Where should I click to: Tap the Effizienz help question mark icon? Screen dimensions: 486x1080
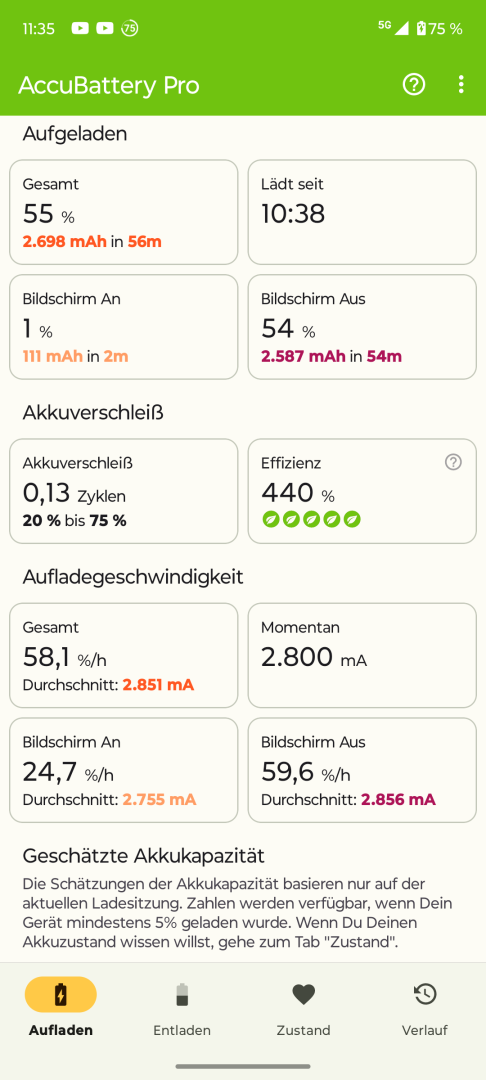click(x=453, y=462)
